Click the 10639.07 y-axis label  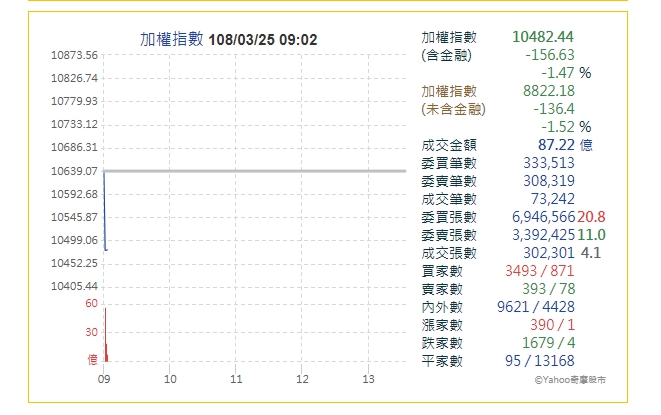[x=74, y=171]
